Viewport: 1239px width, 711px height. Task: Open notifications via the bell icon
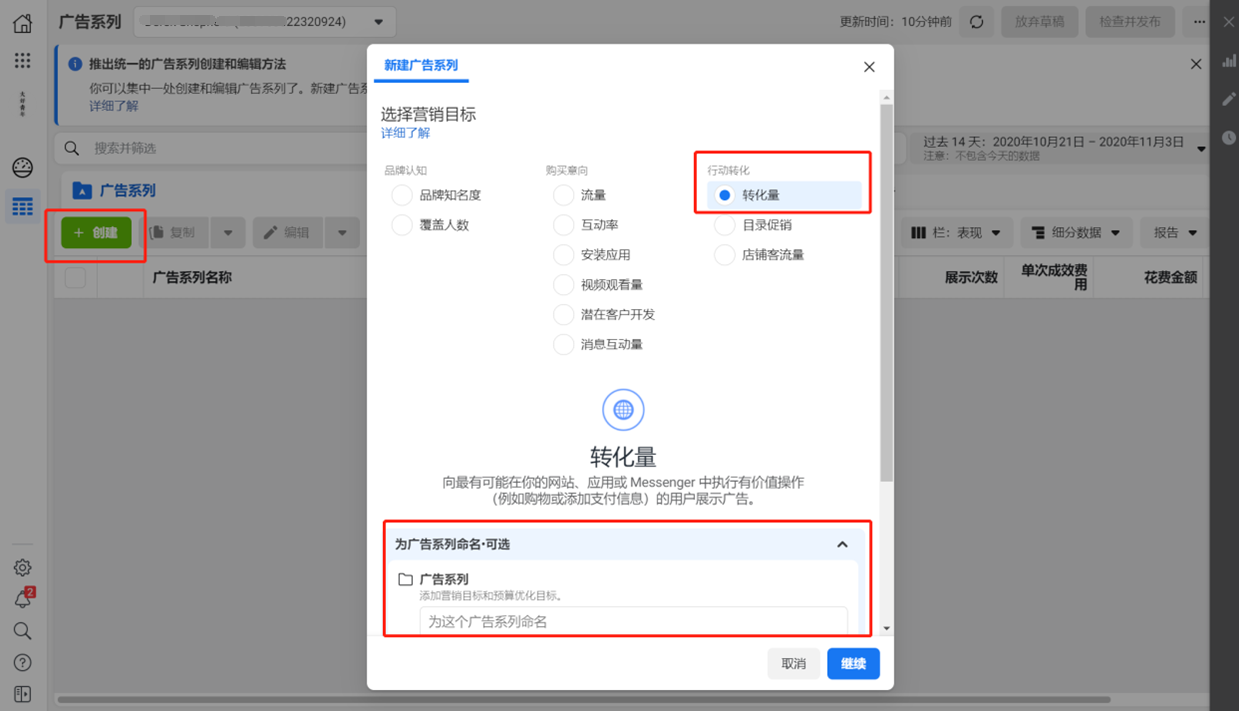21,598
